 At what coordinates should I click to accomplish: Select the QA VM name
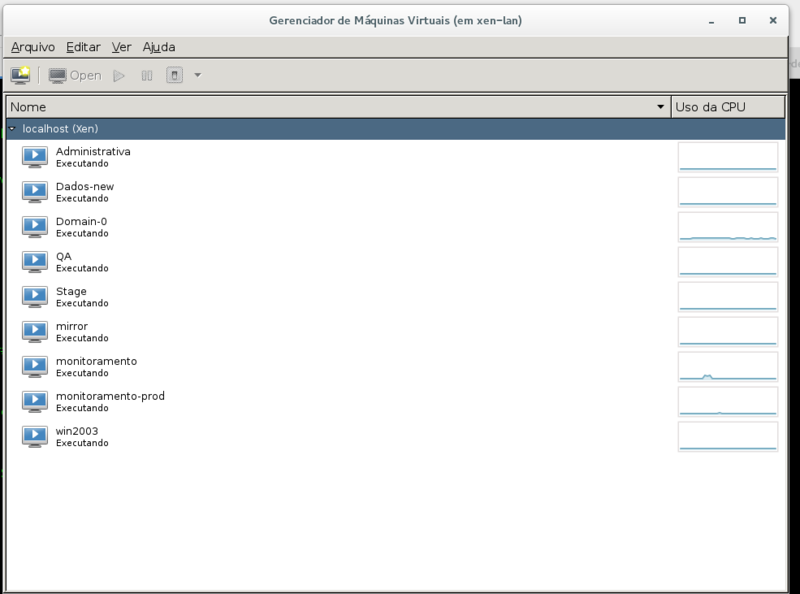click(64, 257)
